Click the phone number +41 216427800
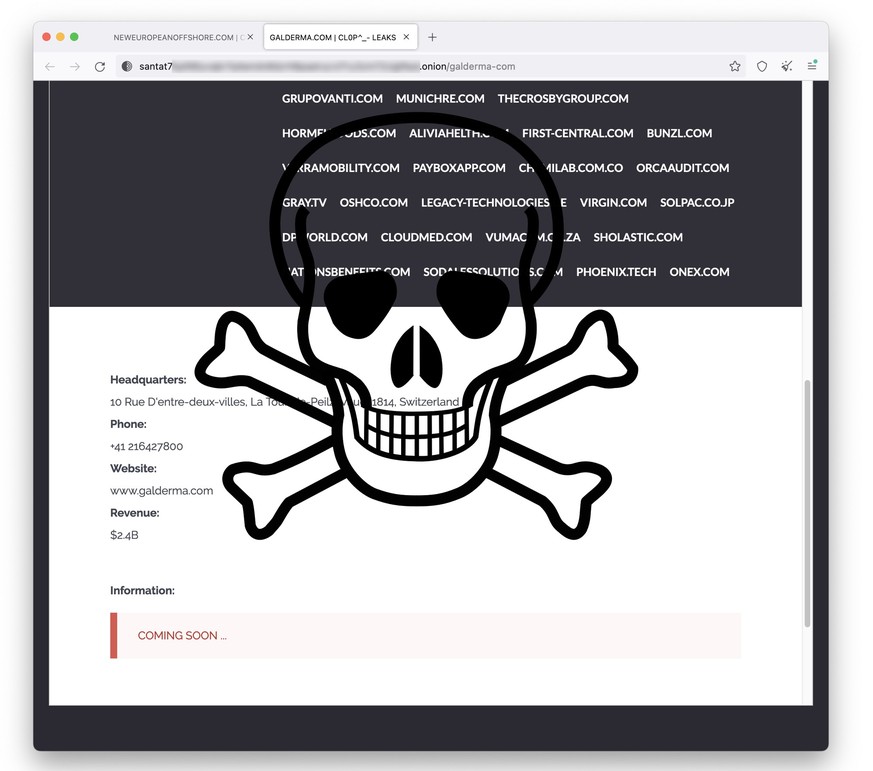This screenshot has height=771, width=873. tap(146, 446)
